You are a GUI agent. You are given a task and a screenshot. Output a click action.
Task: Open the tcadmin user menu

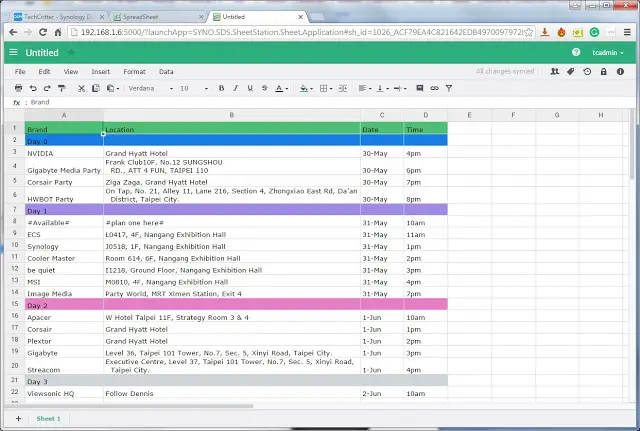point(608,53)
